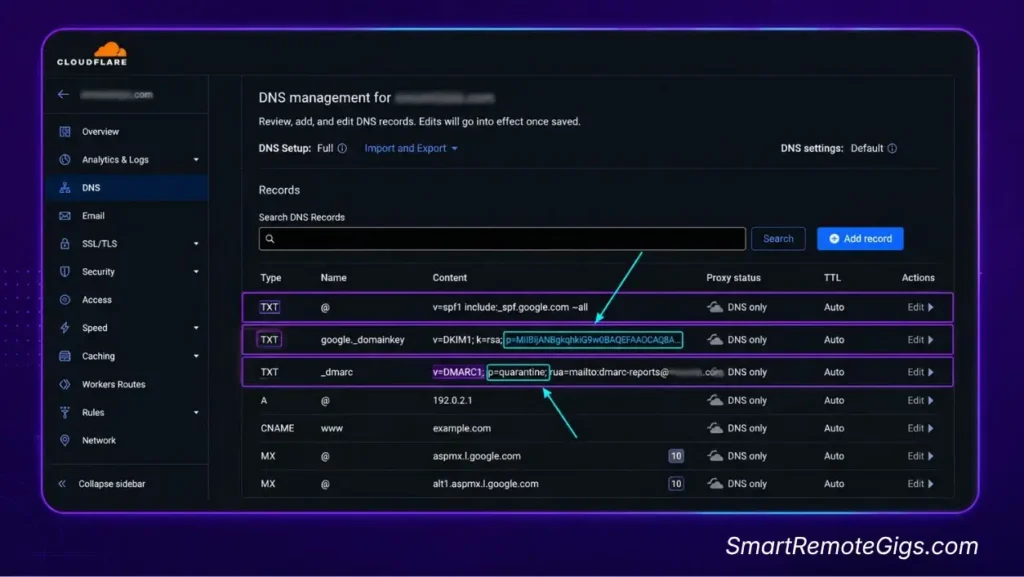Click the double chevron collapse icon
1024x577 pixels.
[x=62, y=484]
